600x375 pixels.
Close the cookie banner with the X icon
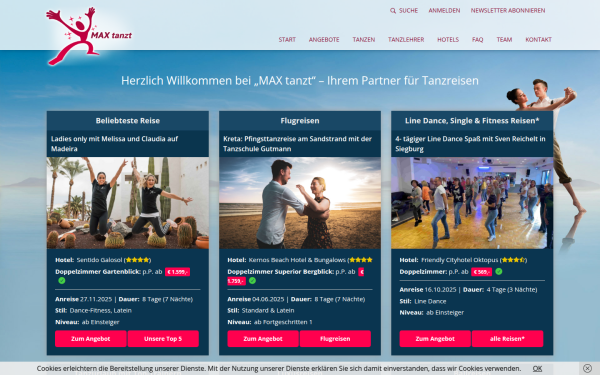[x=587, y=368]
